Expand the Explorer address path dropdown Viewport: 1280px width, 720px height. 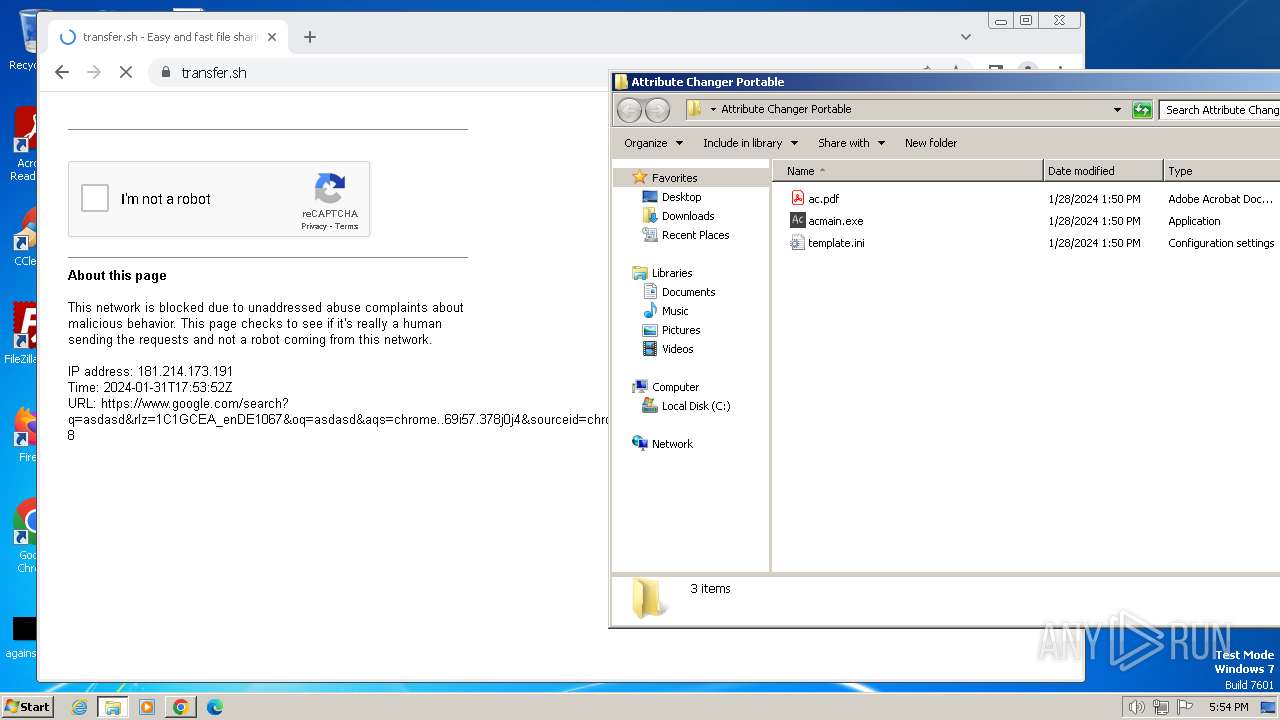pyautogui.click(x=1117, y=110)
